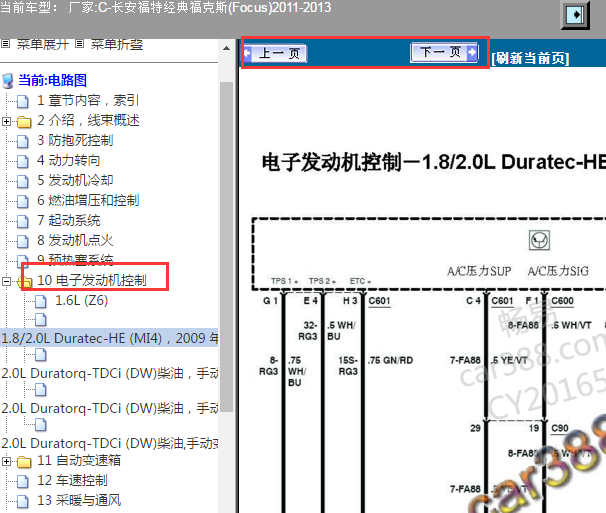Open 1 章节内容，索引 tree item

[88, 101]
